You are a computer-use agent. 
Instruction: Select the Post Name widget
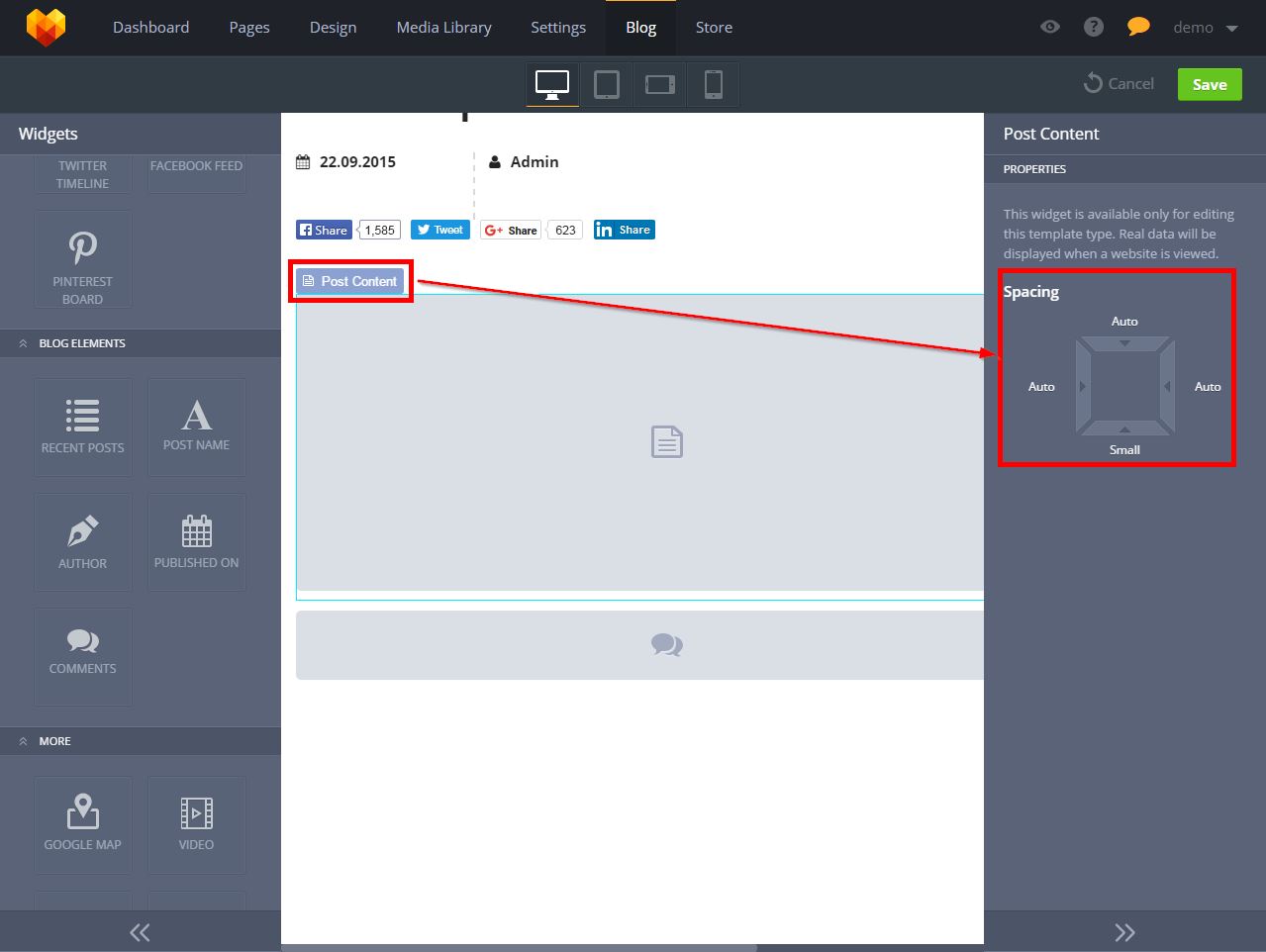[196, 428]
